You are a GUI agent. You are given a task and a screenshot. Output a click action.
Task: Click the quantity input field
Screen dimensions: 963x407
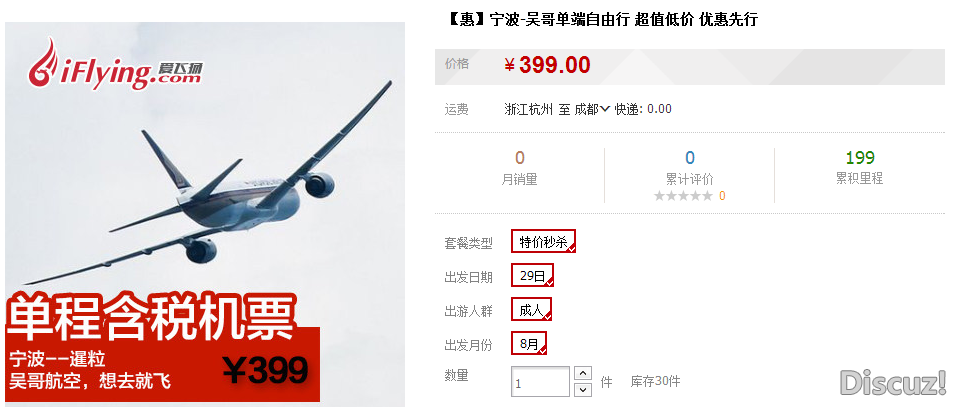click(x=540, y=382)
